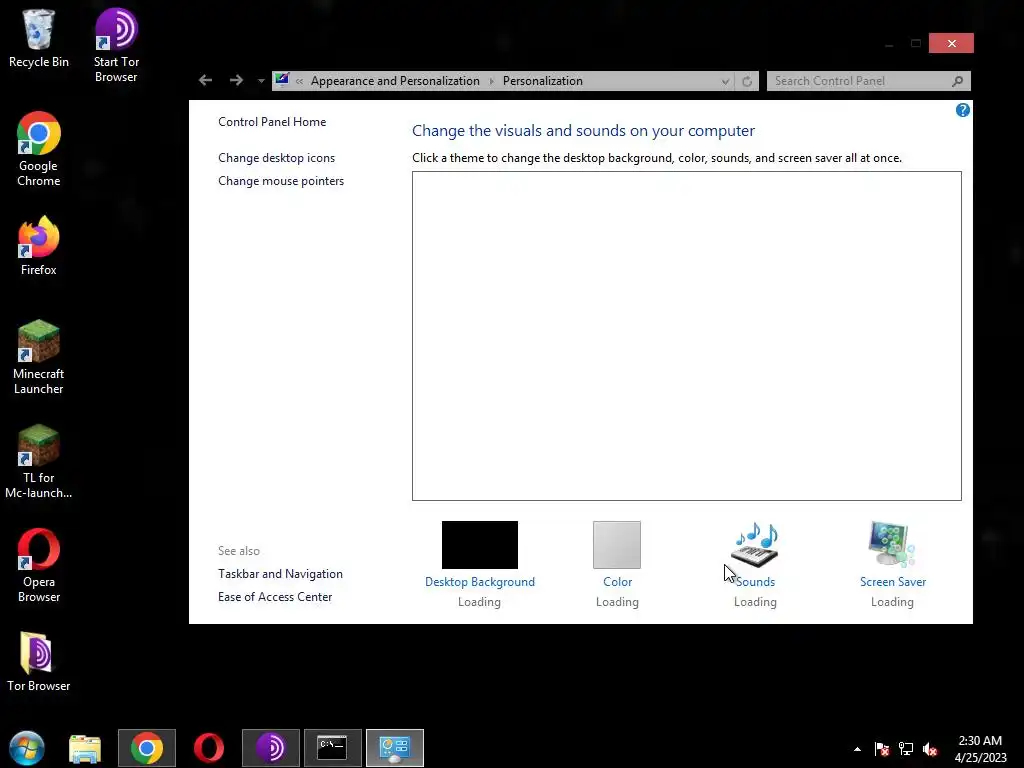Click the gray Color swatch
This screenshot has height=768, width=1024.
(x=617, y=545)
